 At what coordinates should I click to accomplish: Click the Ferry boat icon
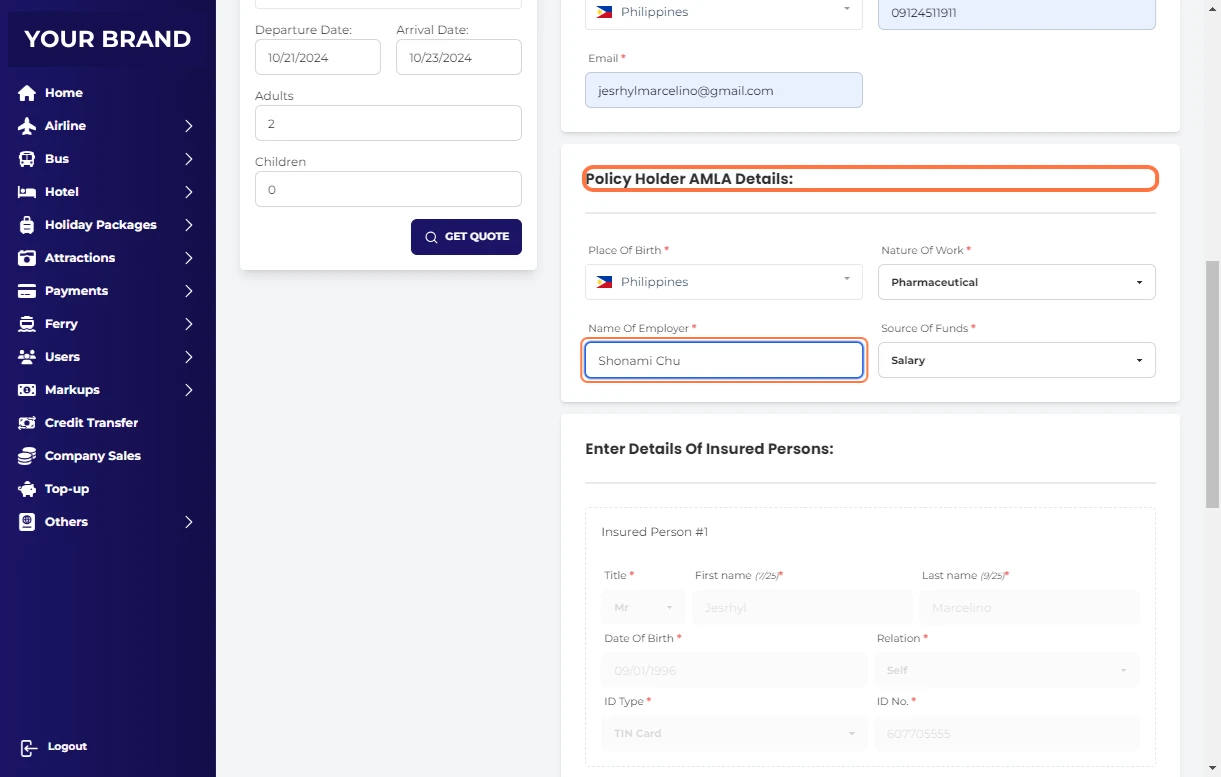point(27,324)
